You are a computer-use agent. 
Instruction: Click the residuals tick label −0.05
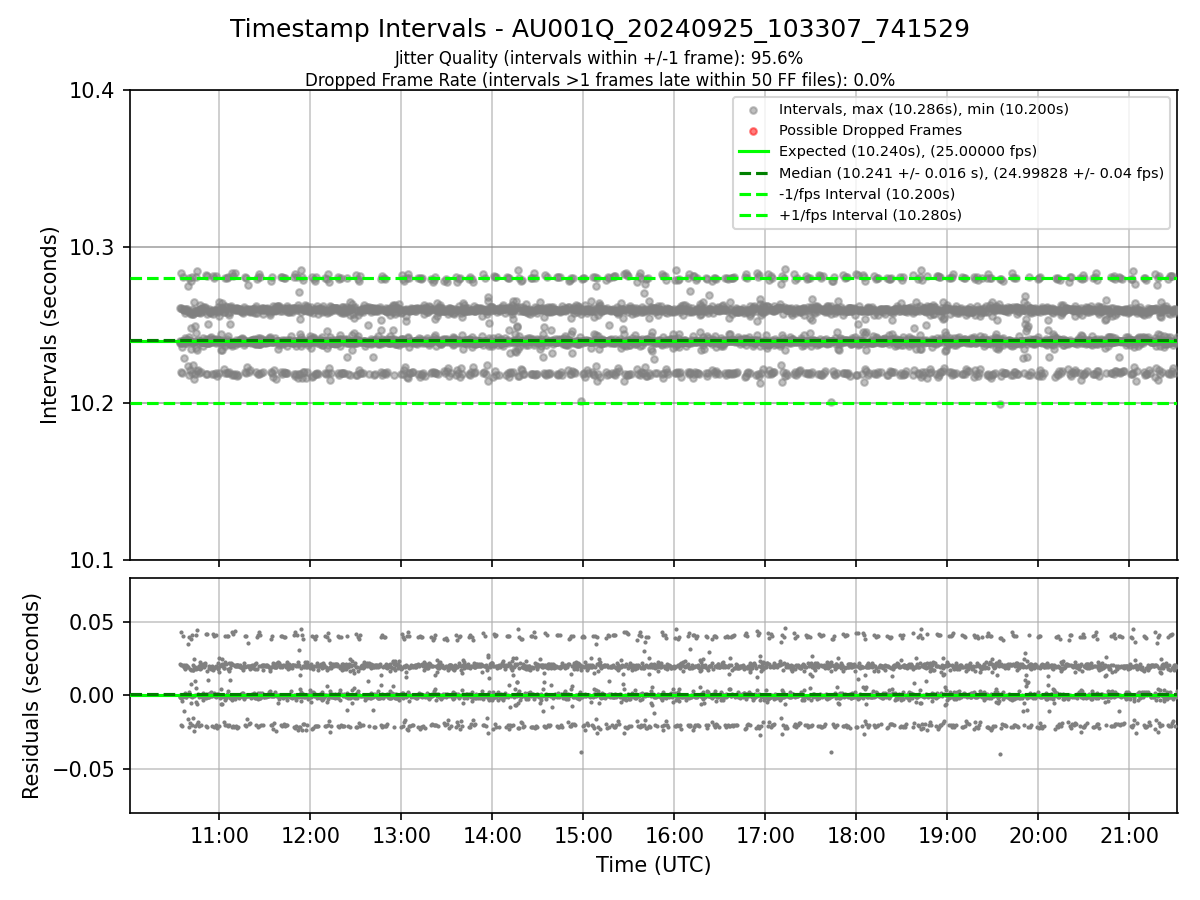pos(85,769)
